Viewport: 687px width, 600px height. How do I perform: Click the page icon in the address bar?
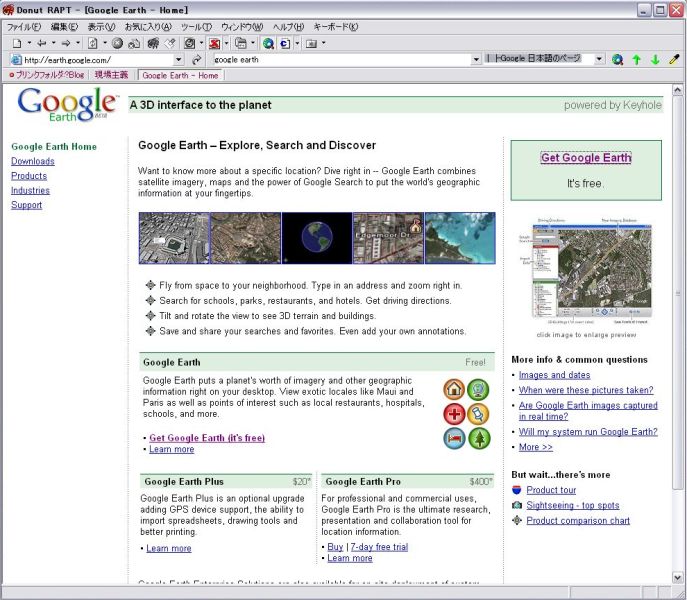(16, 60)
